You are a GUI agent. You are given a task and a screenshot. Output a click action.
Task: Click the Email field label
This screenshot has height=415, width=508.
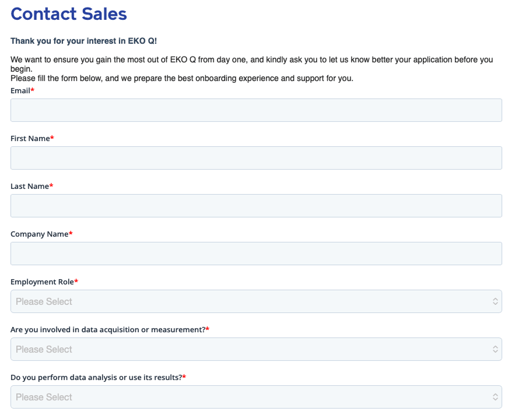(22, 91)
